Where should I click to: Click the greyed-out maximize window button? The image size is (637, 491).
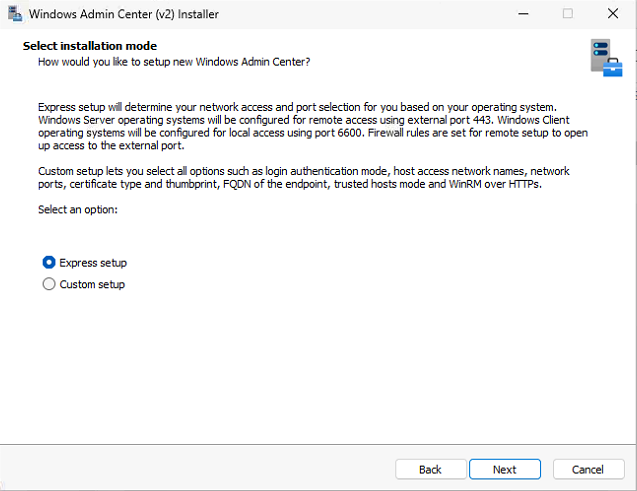[568, 14]
